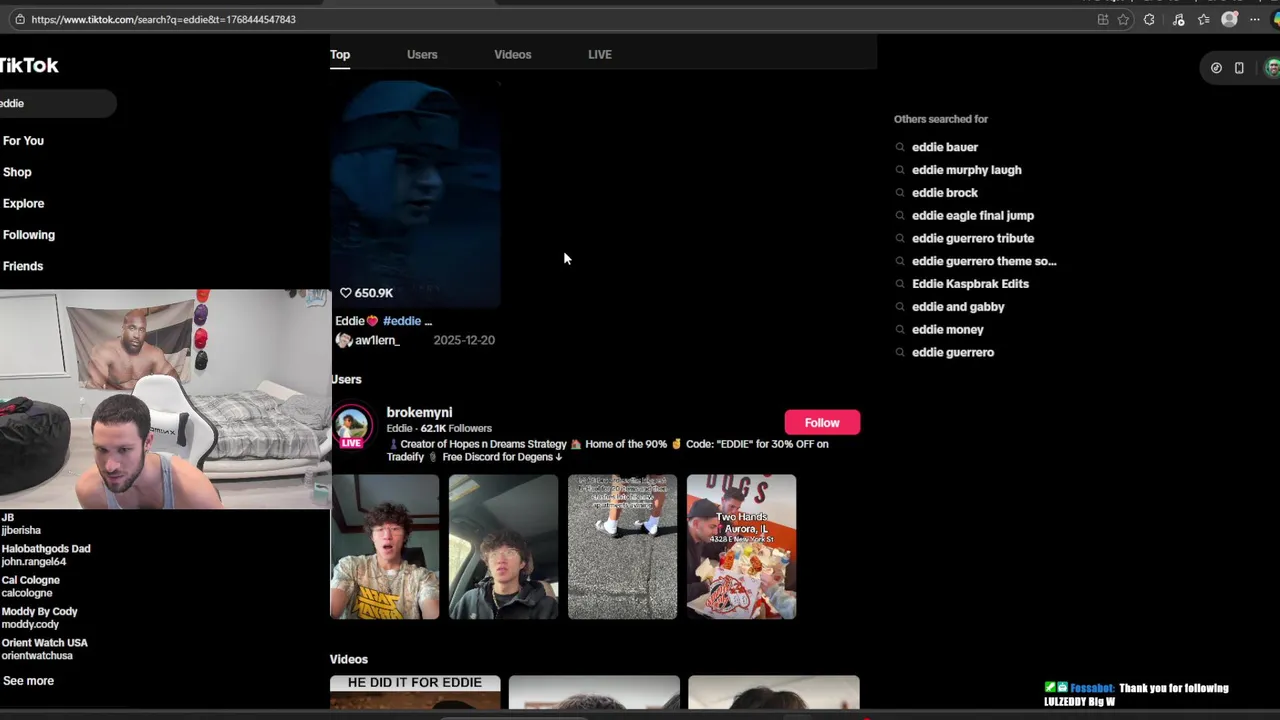Open the browser settings ellipsis menu

[1255, 19]
